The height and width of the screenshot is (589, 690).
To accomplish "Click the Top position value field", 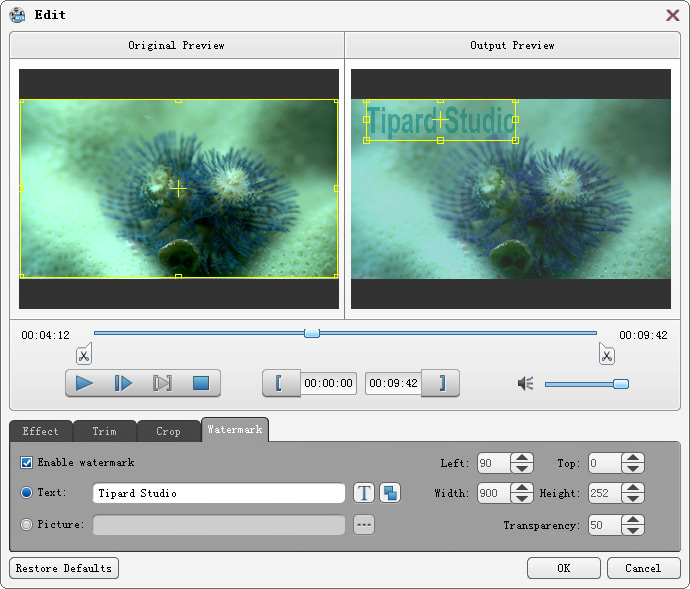I will (x=605, y=463).
